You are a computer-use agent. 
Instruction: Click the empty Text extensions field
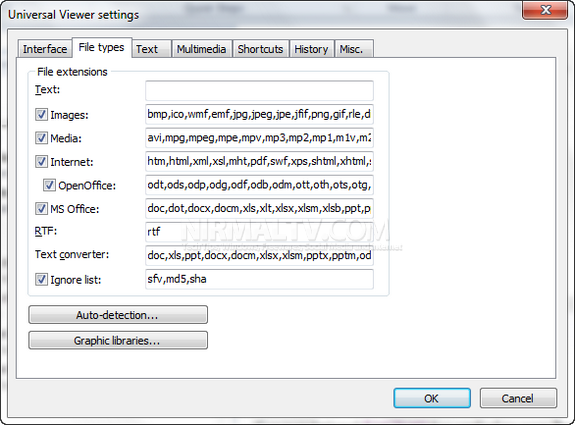pos(259,91)
